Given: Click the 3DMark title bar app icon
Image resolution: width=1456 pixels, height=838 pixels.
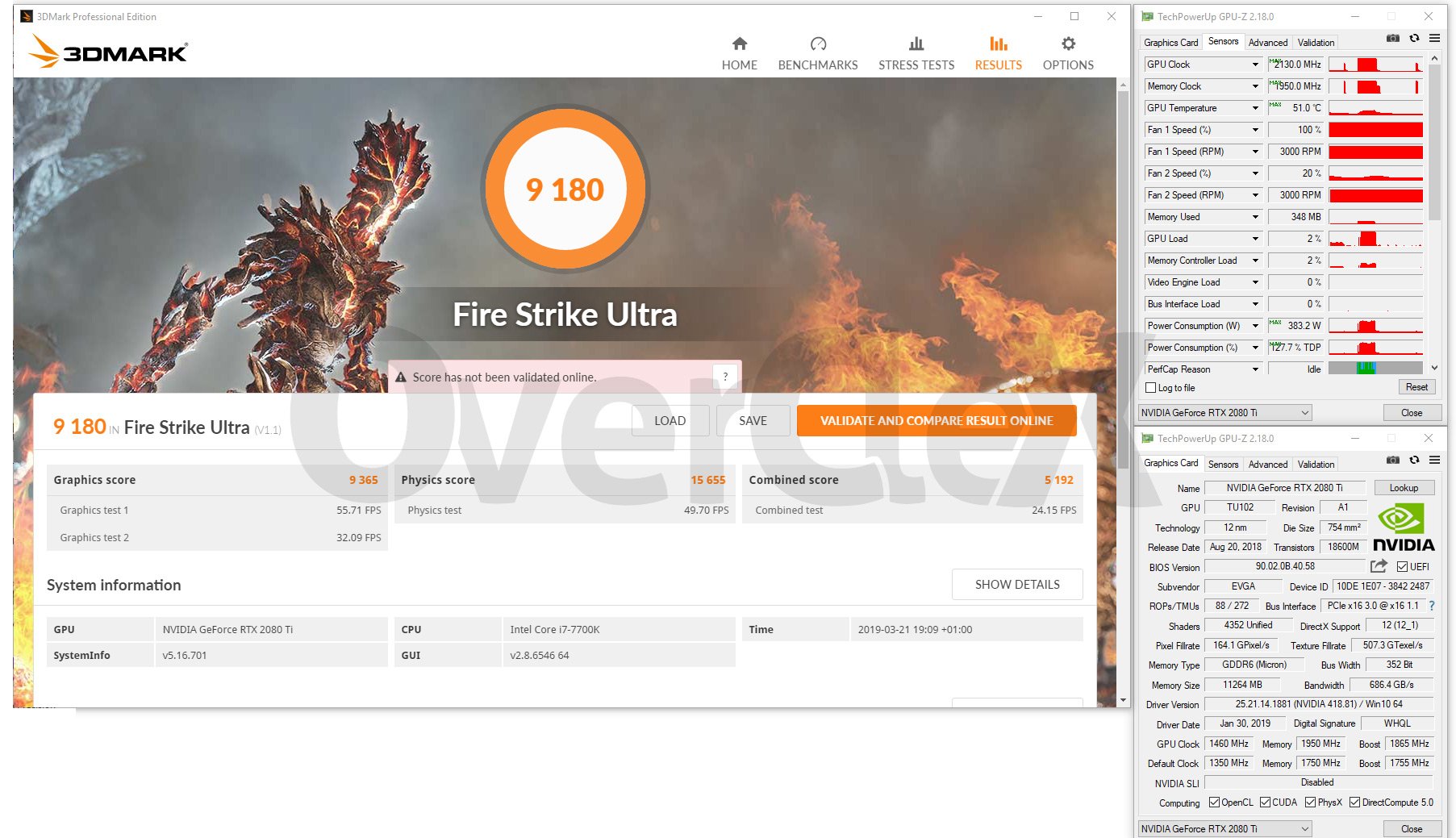Looking at the screenshot, I should coord(26,16).
